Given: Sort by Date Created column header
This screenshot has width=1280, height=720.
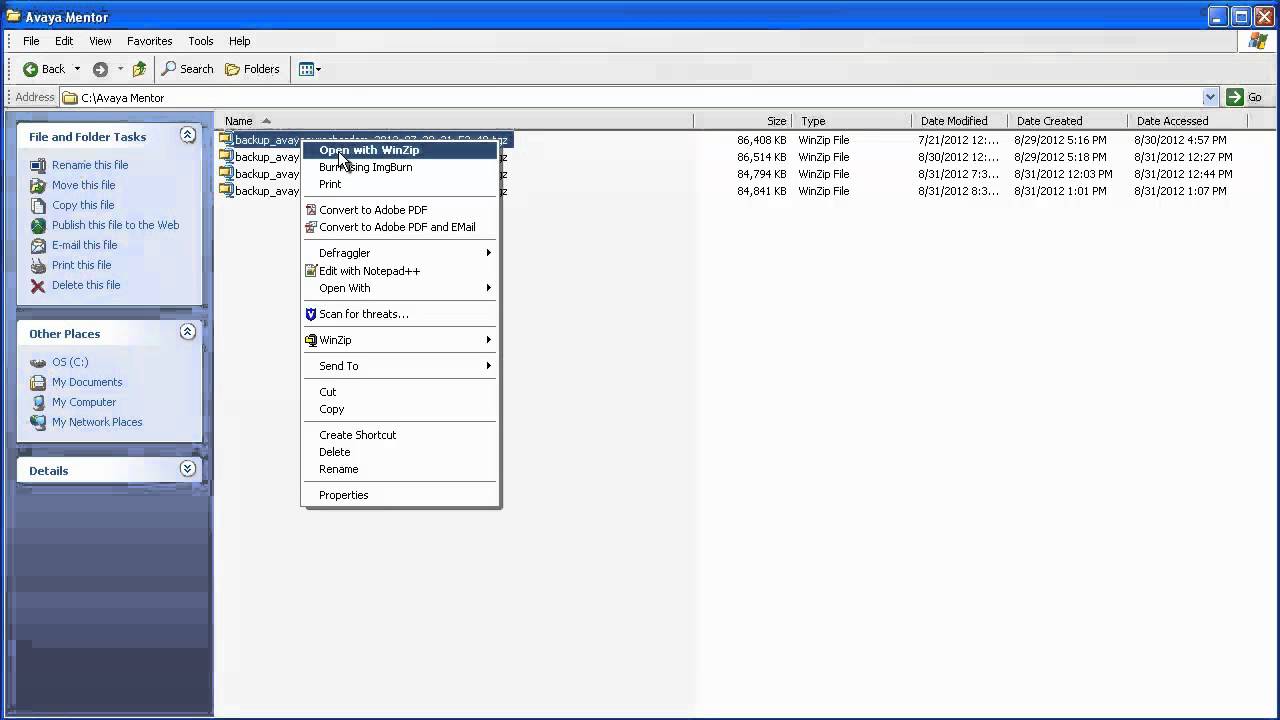Looking at the screenshot, I should (x=1067, y=121).
